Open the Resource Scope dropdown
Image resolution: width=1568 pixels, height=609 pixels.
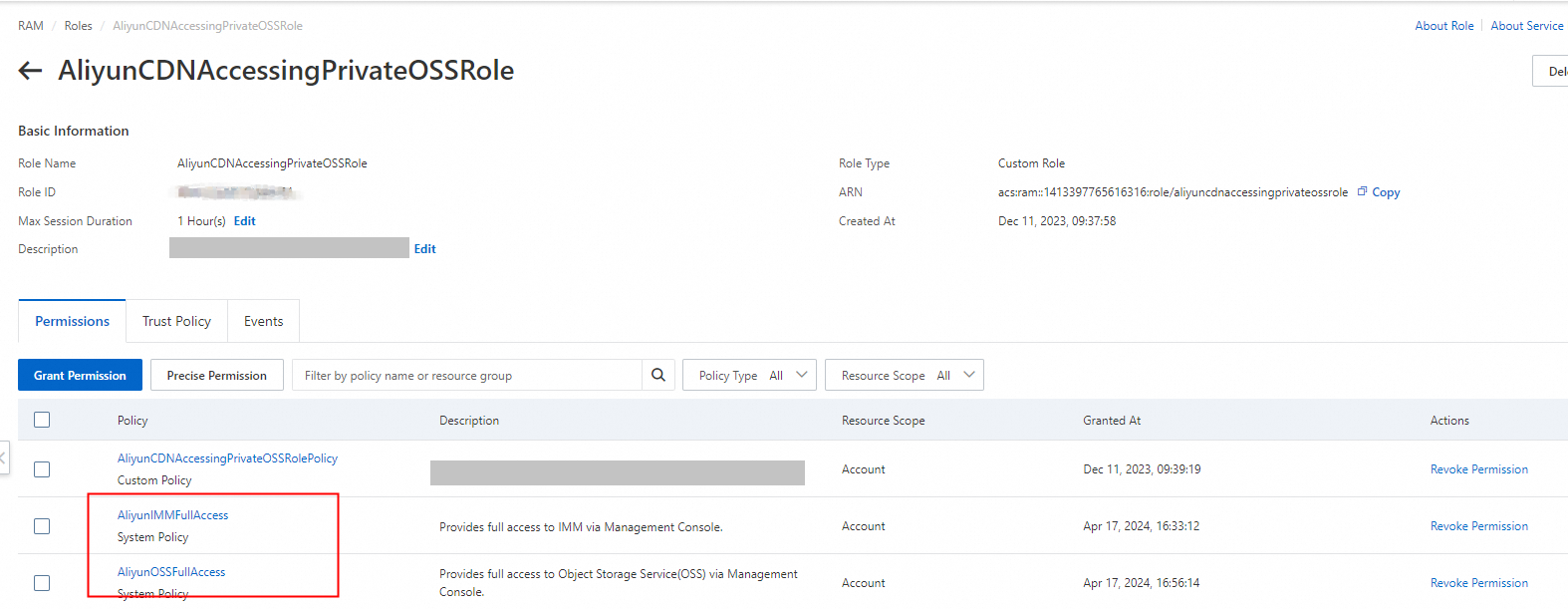point(904,375)
